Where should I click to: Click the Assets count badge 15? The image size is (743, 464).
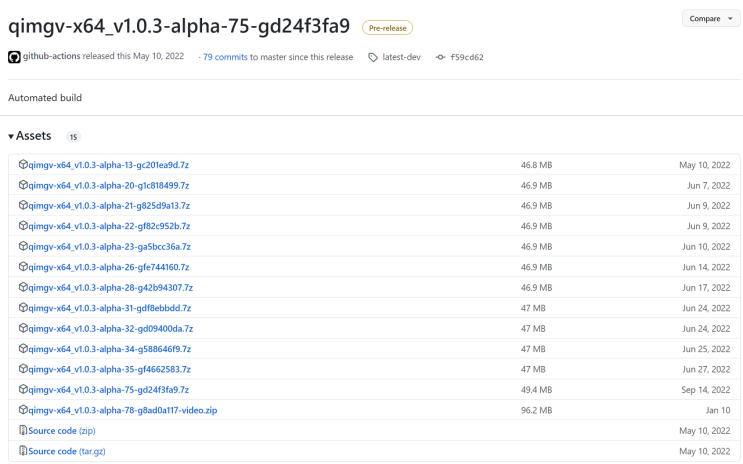click(x=73, y=137)
